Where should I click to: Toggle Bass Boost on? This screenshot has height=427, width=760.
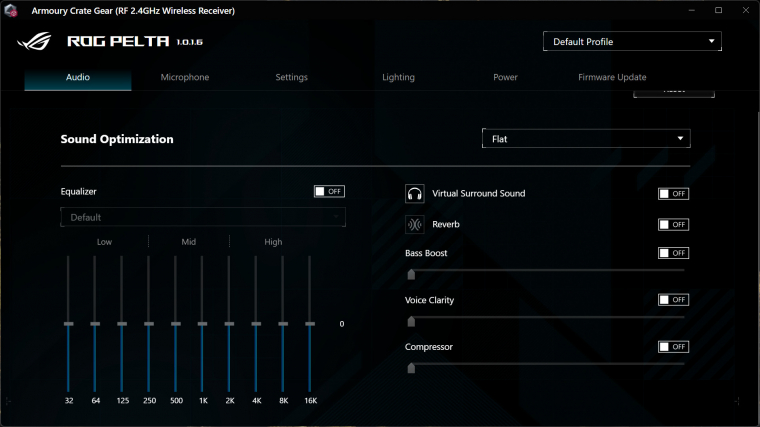click(x=673, y=254)
